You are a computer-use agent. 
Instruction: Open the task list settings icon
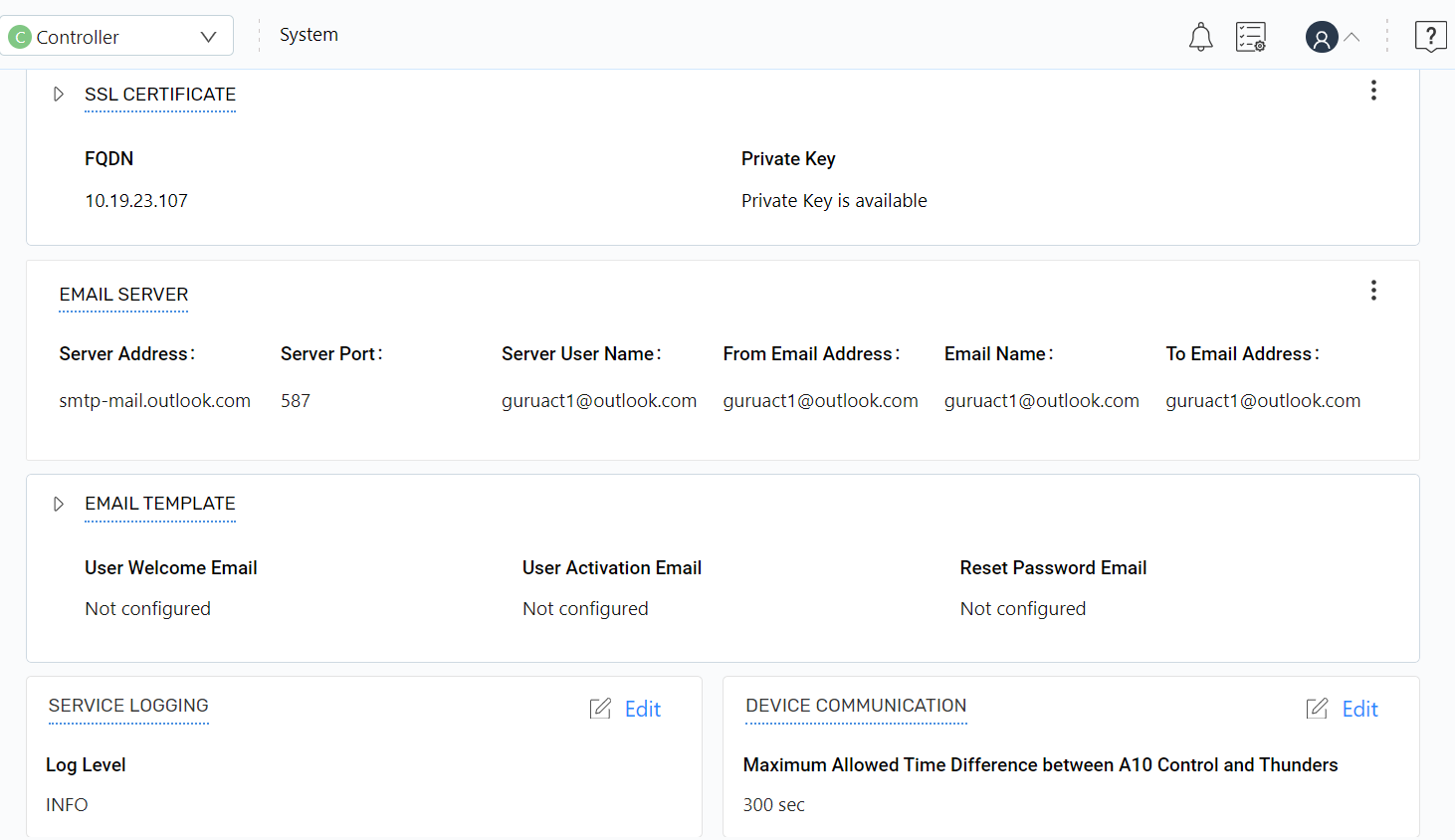[1250, 37]
